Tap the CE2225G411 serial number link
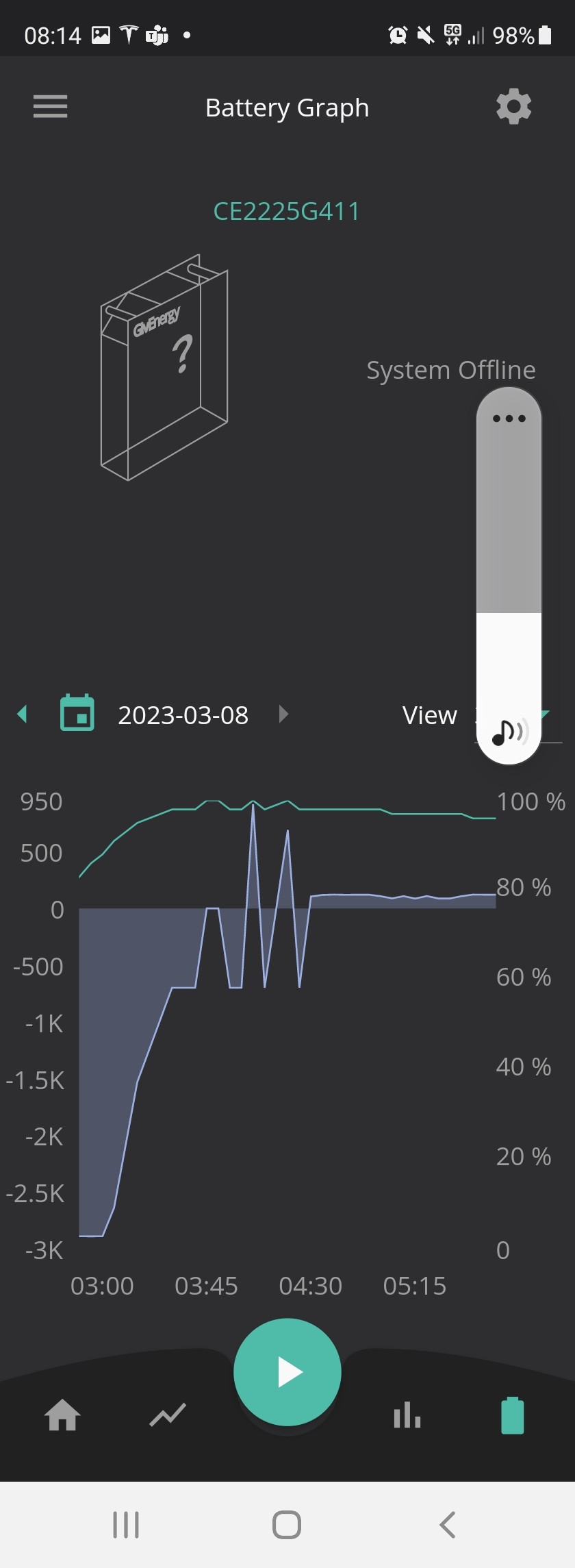The image size is (575, 1568). coord(287,211)
